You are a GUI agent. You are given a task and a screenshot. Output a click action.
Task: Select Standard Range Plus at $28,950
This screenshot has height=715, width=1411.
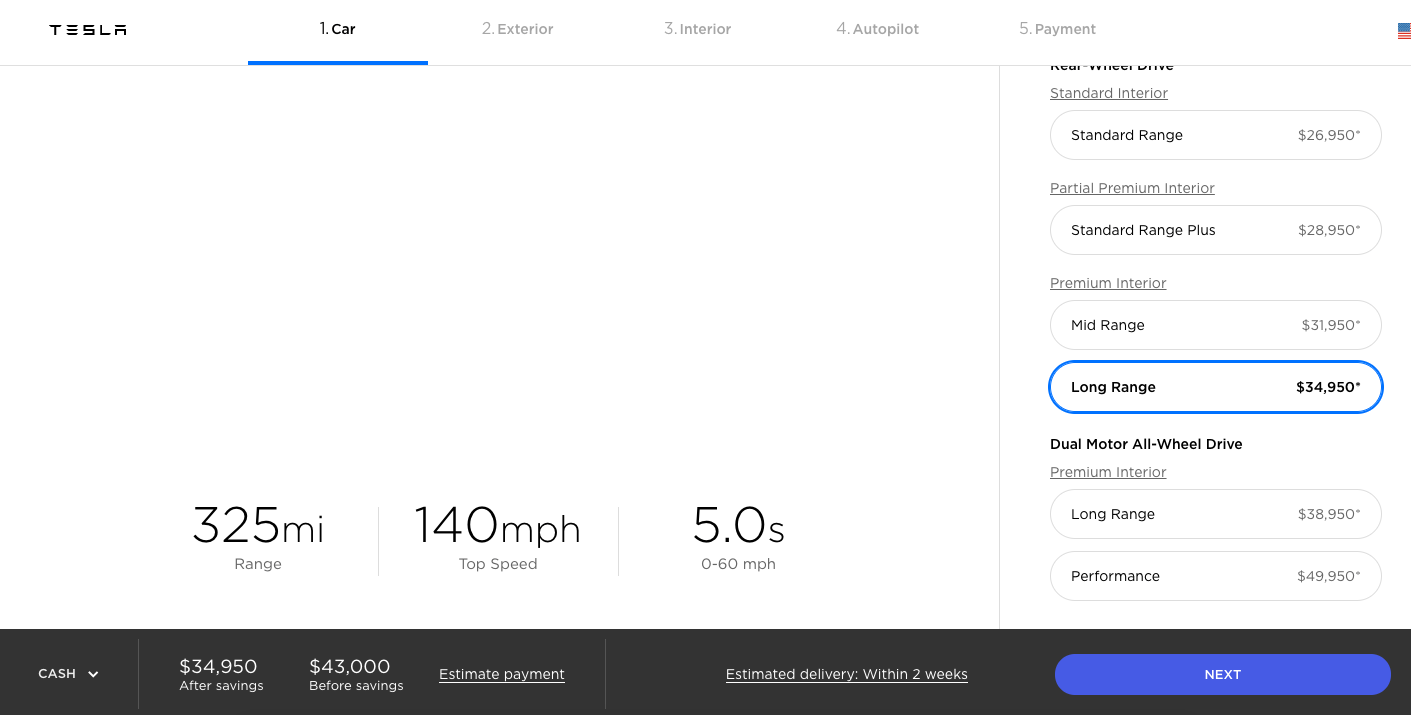click(x=1216, y=230)
